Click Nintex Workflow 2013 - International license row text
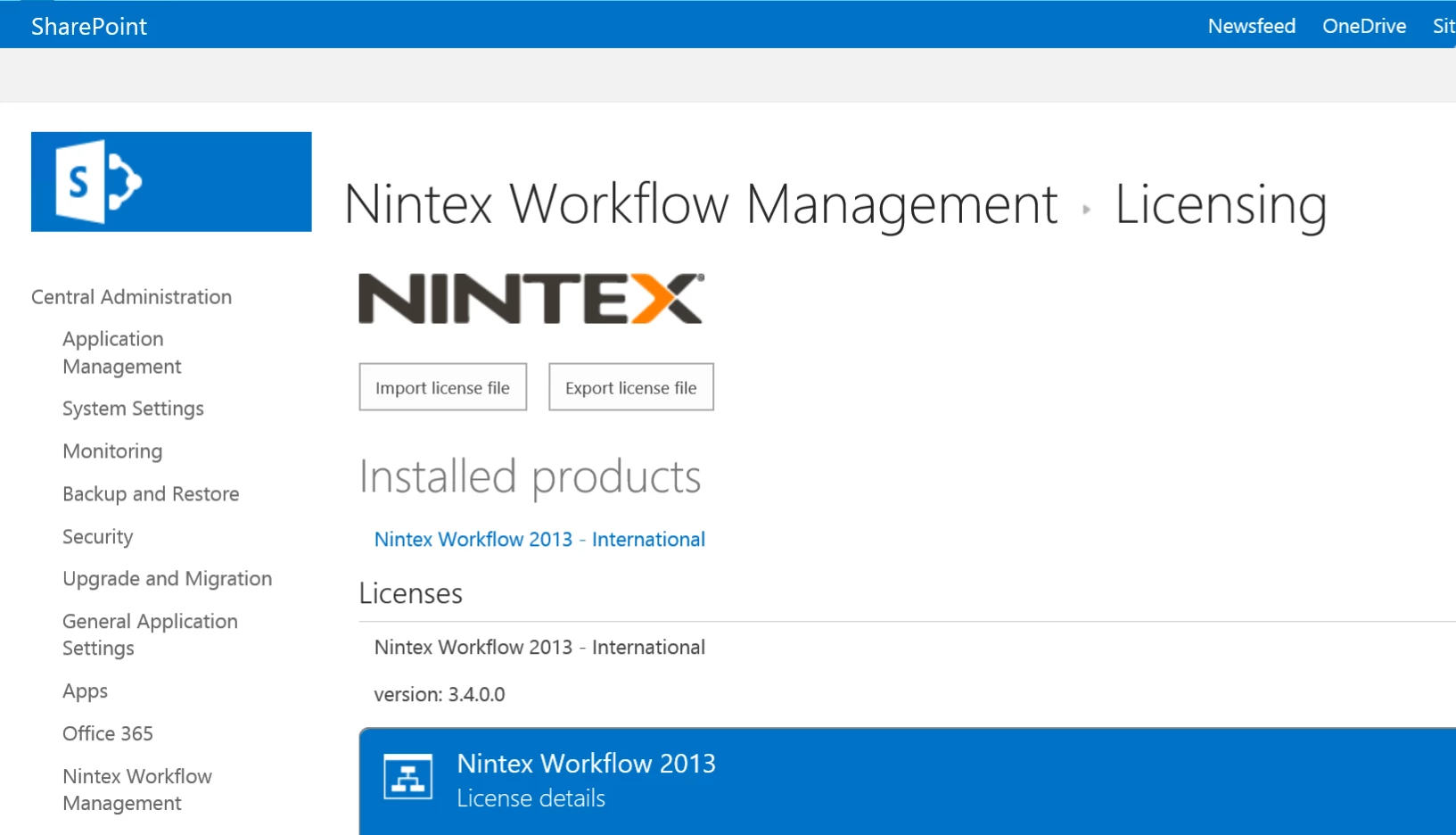 click(x=539, y=648)
